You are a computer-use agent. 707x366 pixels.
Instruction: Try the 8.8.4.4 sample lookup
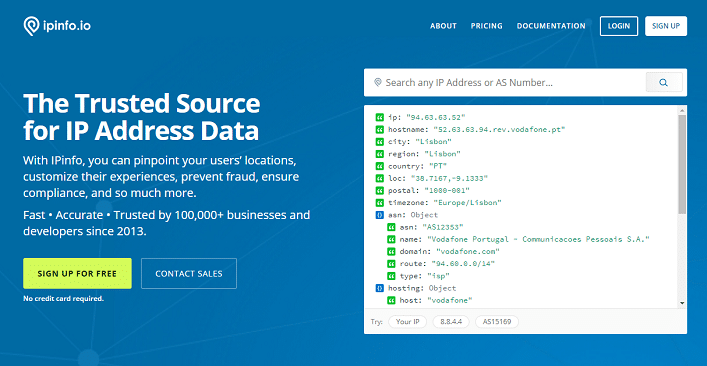pos(451,322)
